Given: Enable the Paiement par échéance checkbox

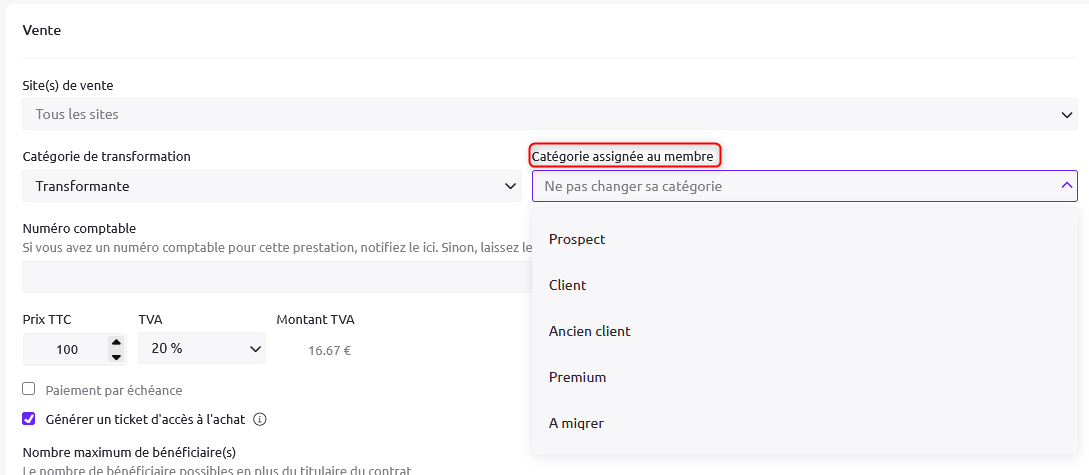Looking at the screenshot, I should [x=29, y=389].
